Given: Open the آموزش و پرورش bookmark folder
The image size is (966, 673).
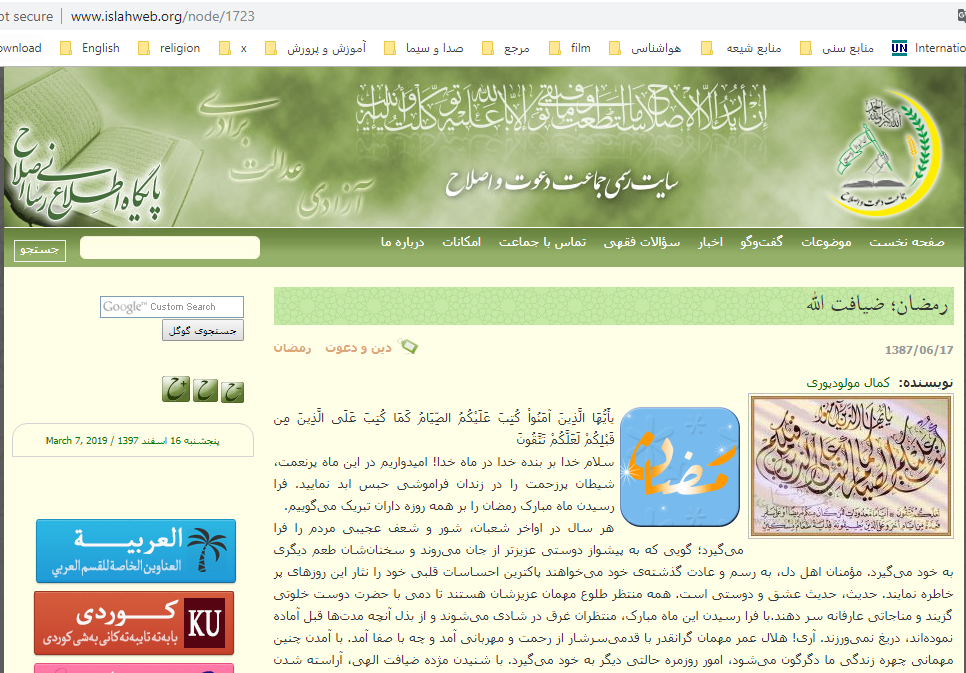Looking at the screenshot, I should pyautogui.click(x=315, y=48).
